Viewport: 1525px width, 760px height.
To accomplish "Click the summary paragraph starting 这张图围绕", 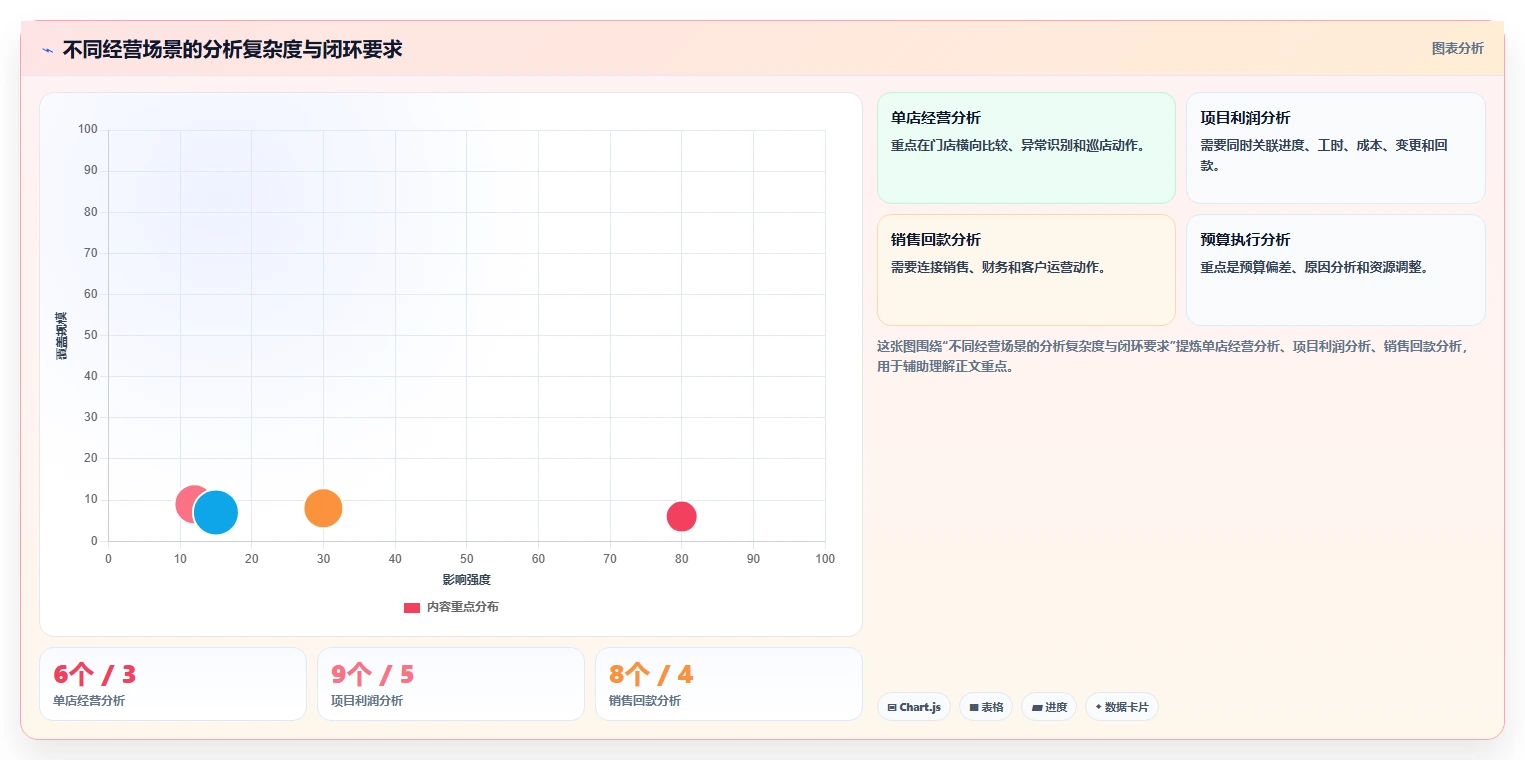I will pos(1173,356).
